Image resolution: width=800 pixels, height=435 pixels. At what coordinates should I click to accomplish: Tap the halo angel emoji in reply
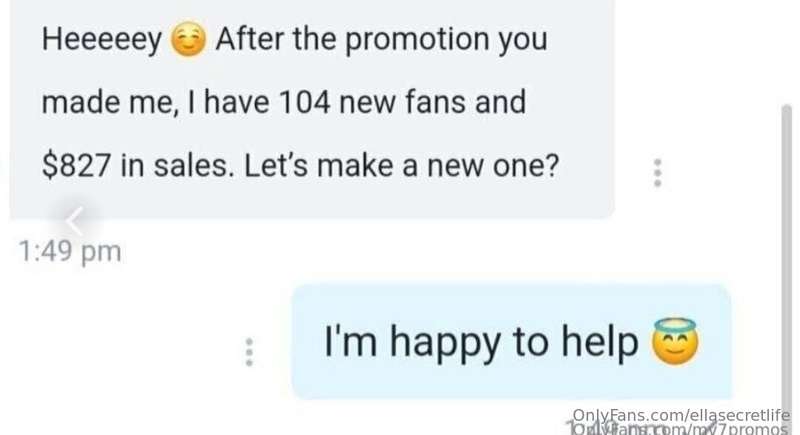674,341
